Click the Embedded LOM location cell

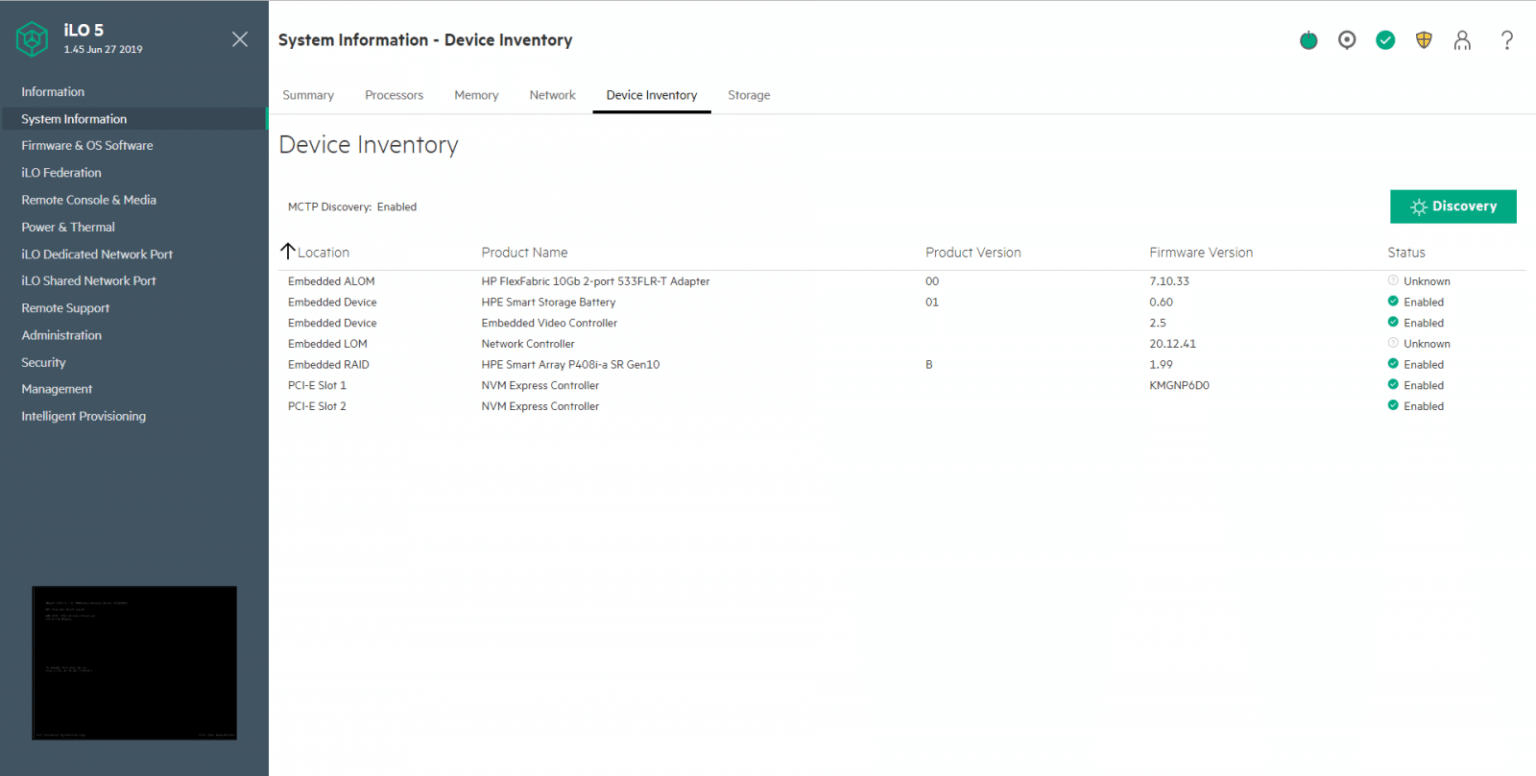[x=328, y=344]
